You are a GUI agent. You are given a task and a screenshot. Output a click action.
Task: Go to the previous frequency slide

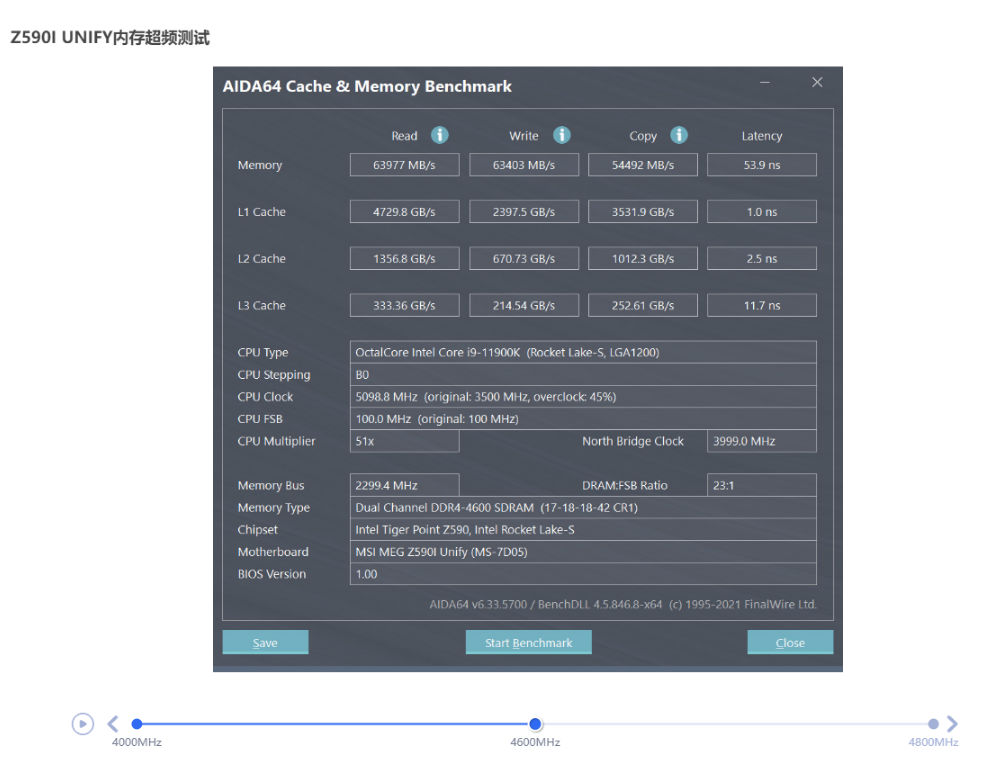pyautogui.click(x=113, y=724)
